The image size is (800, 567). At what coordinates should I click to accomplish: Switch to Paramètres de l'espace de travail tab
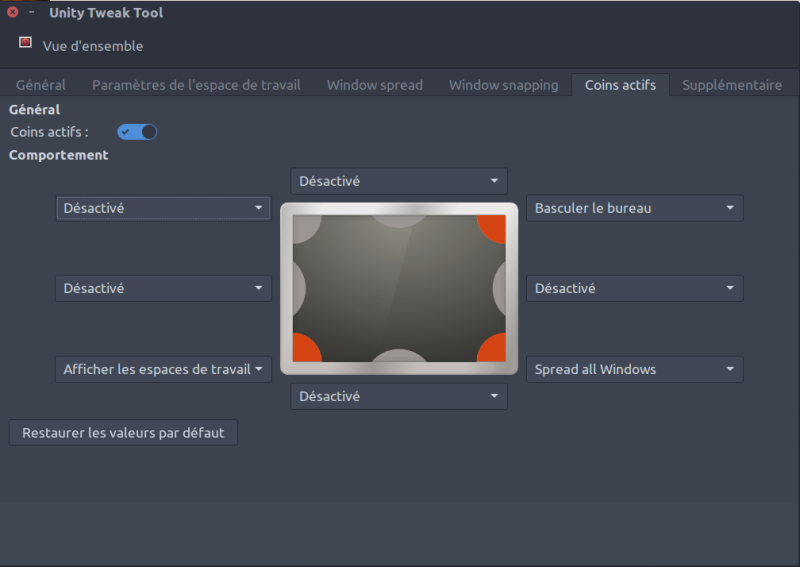tap(196, 85)
